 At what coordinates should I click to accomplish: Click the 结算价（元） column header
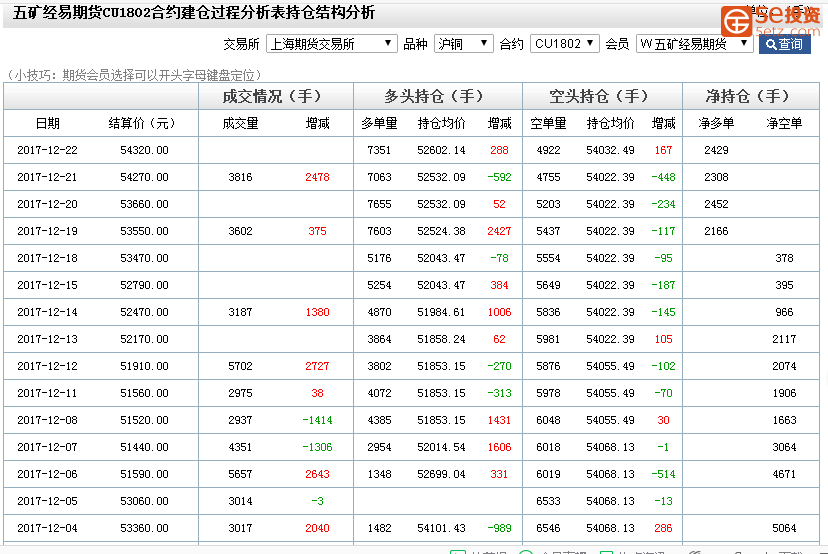click(x=142, y=124)
